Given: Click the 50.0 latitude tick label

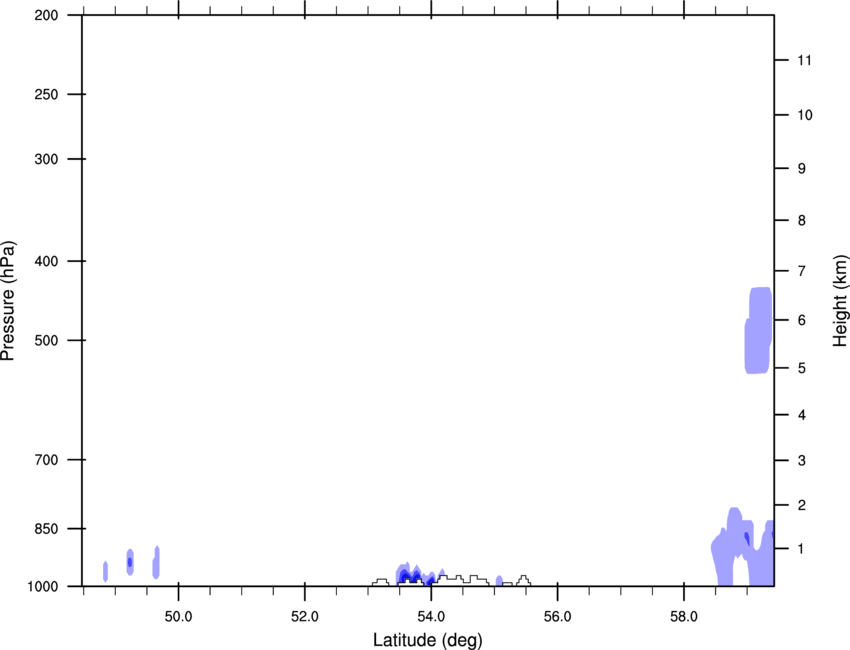Looking at the screenshot, I should pos(178,617).
